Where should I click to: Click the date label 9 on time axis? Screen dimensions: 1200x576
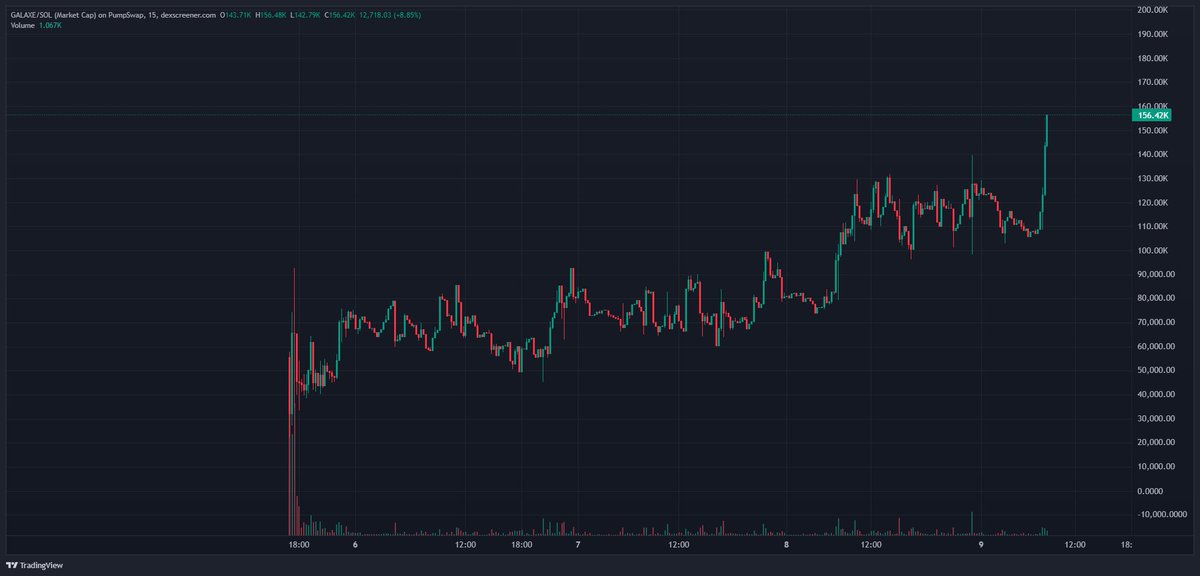pyautogui.click(x=981, y=545)
